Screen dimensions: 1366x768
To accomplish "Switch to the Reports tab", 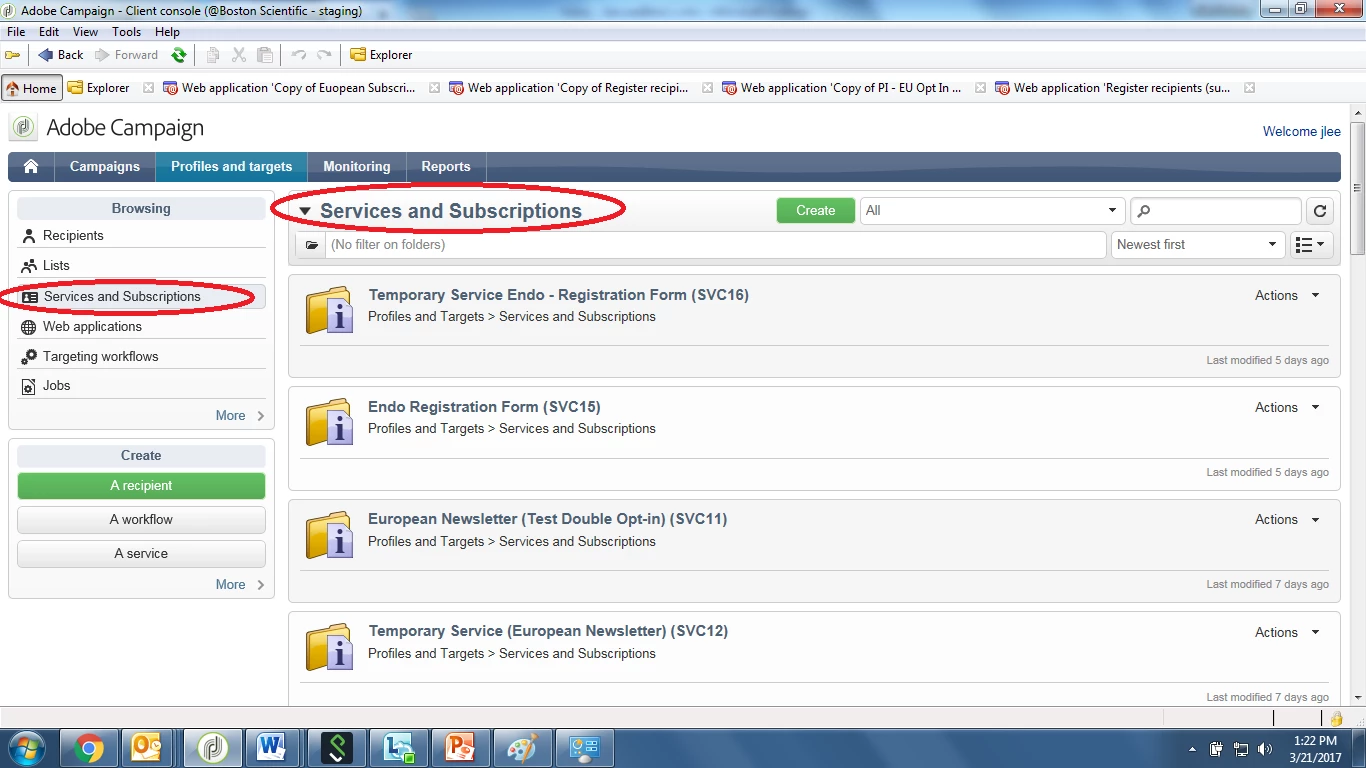I will (446, 167).
